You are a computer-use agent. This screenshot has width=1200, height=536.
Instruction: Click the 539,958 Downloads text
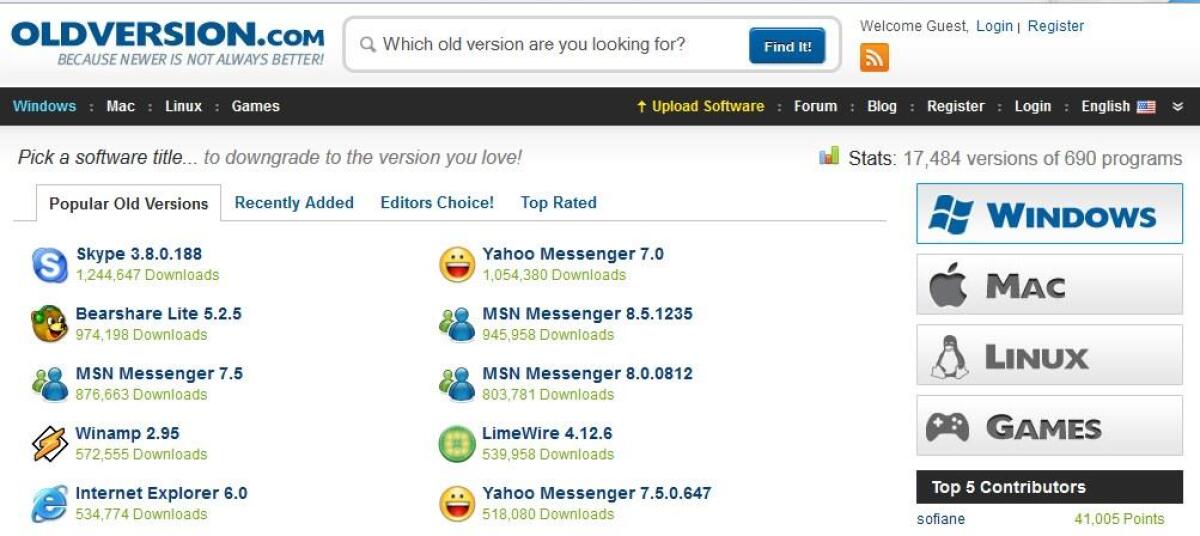548,455
